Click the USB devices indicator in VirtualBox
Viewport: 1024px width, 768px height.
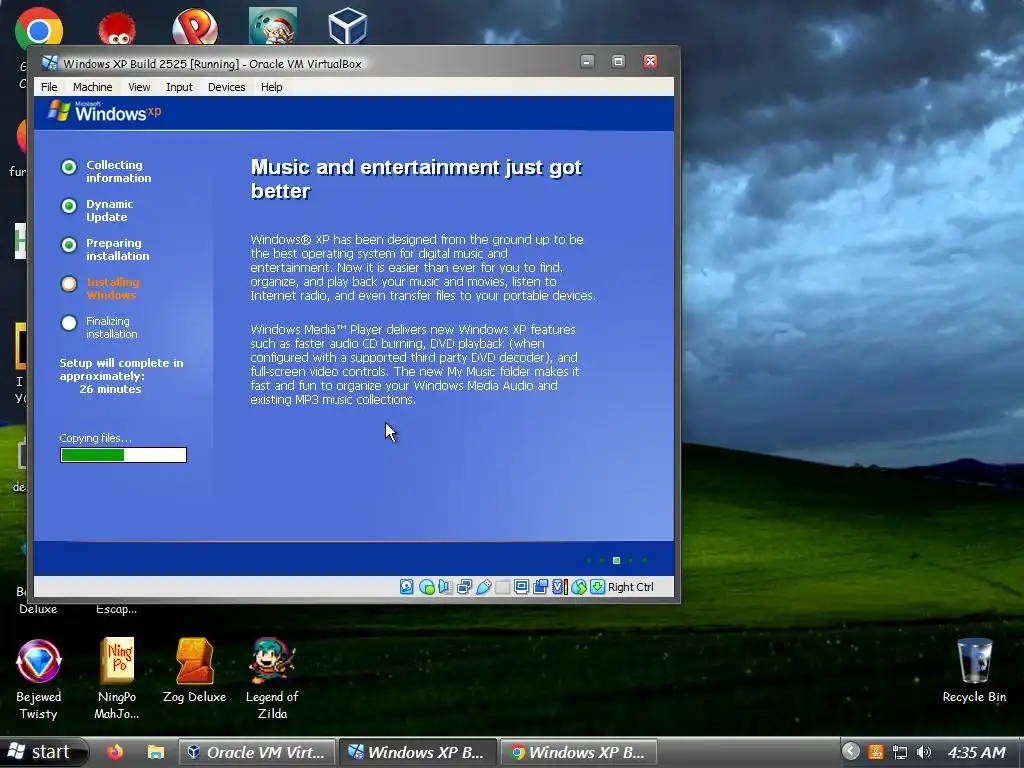[483, 586]
